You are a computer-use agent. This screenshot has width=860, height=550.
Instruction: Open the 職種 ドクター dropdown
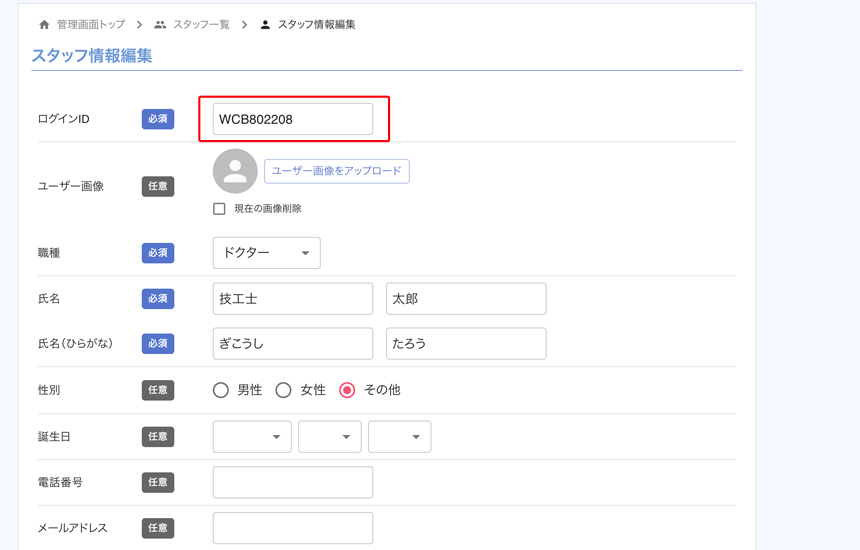coord(266,253)
